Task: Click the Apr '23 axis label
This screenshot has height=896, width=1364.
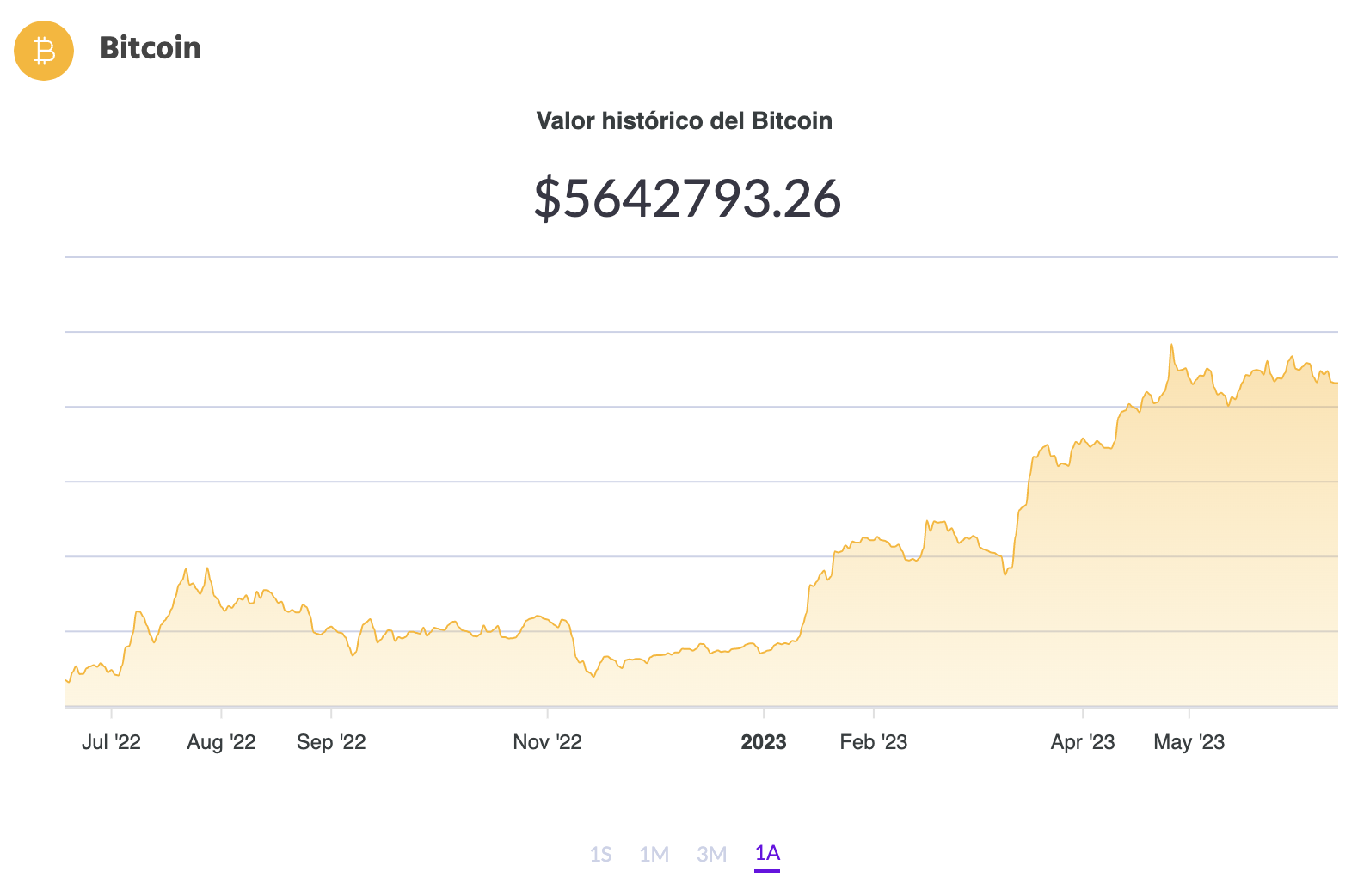Action: tap(1083, 742)
